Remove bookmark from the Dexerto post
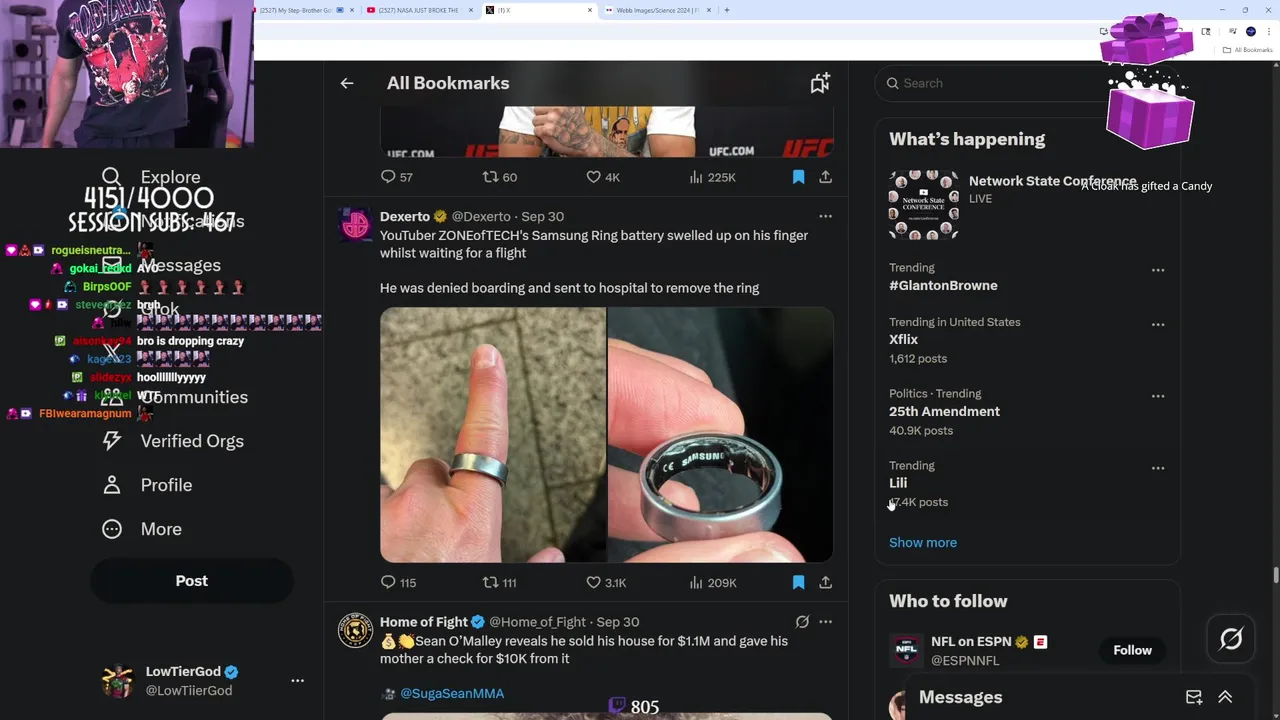 pos(798,582)
